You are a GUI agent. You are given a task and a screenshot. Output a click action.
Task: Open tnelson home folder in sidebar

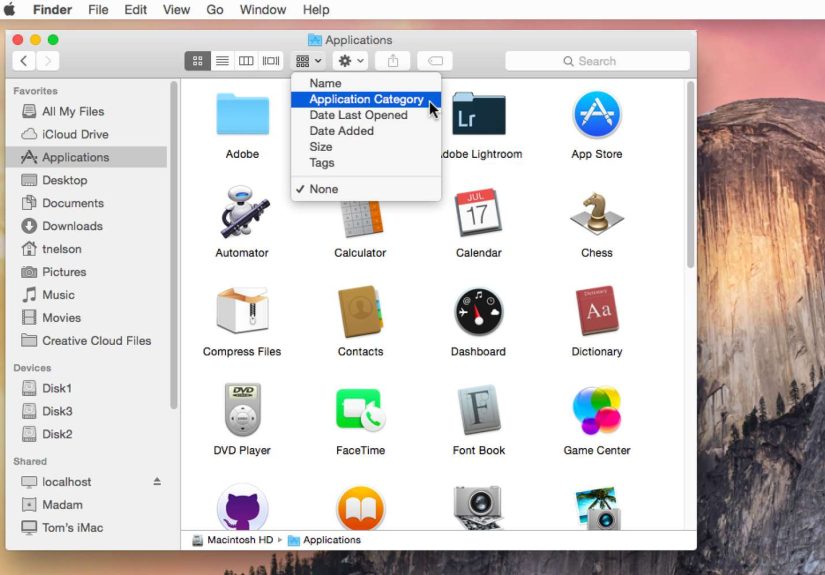[87, 249]
